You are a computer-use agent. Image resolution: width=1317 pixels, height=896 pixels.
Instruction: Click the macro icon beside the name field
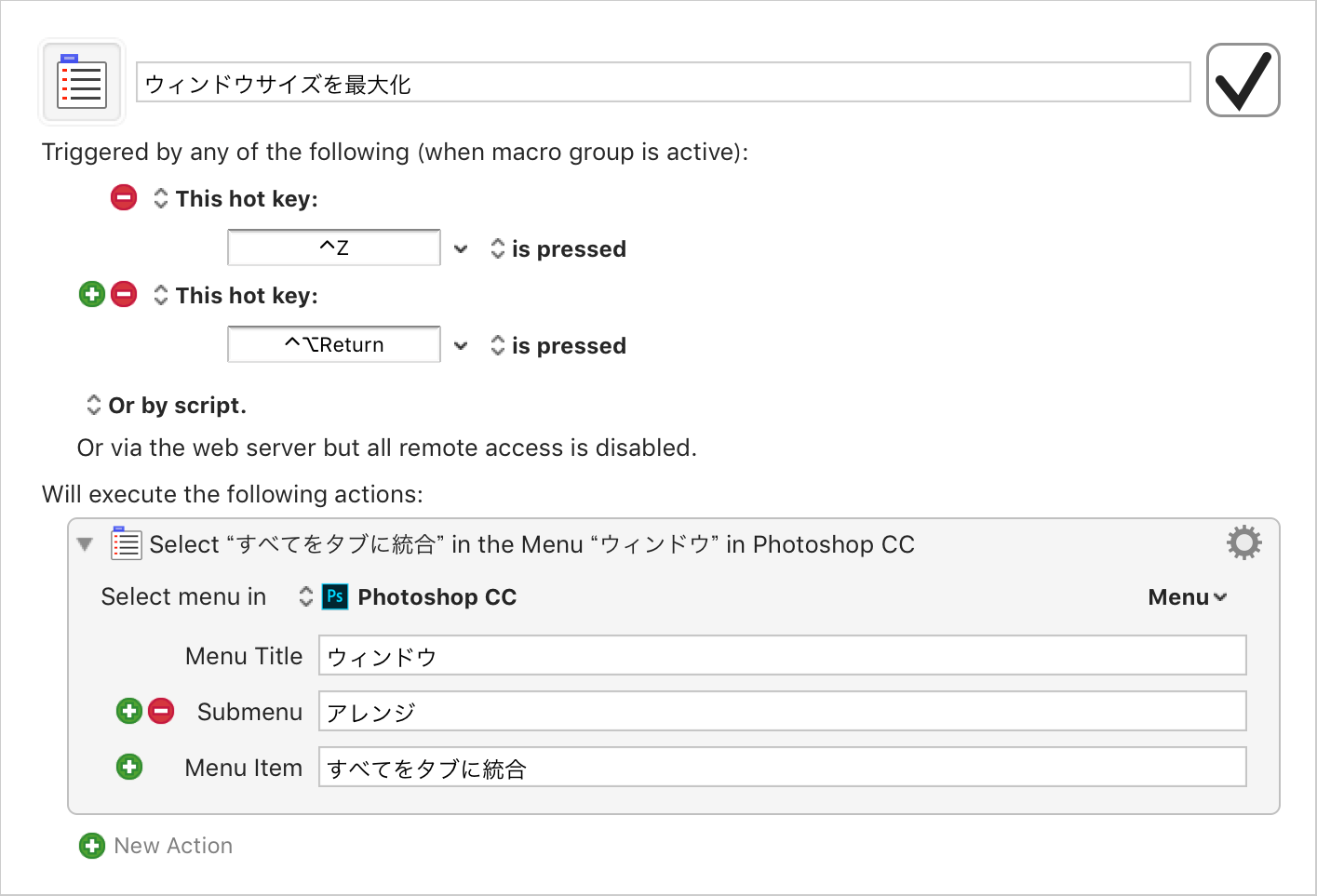click(82, 82)
